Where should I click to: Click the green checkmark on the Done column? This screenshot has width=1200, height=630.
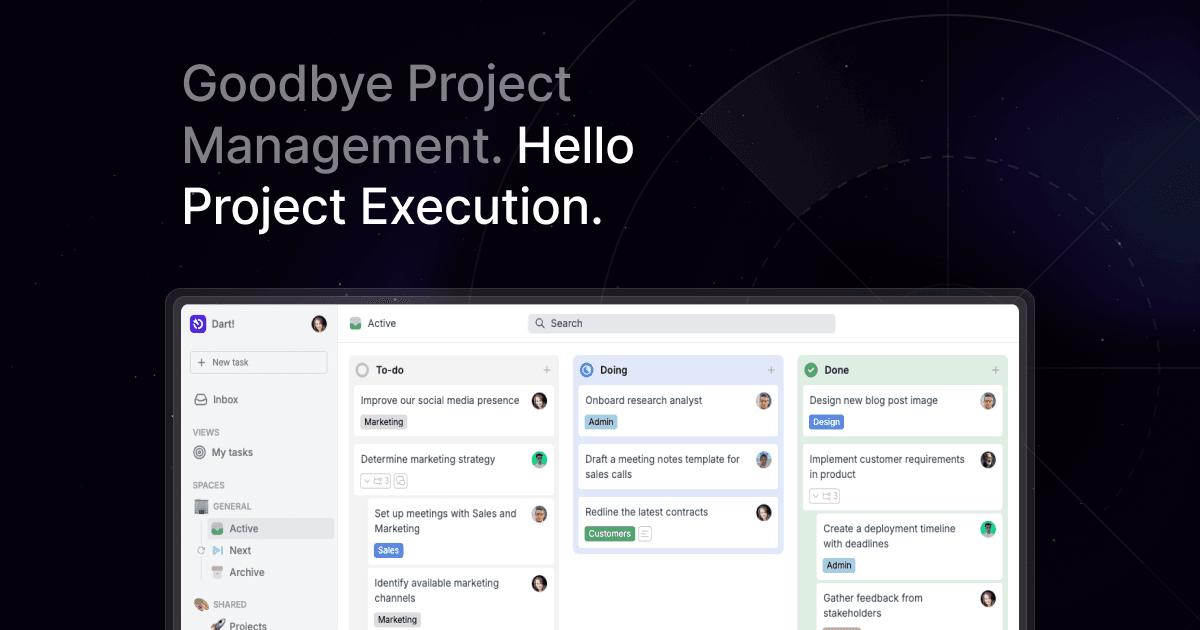(812, 370)
